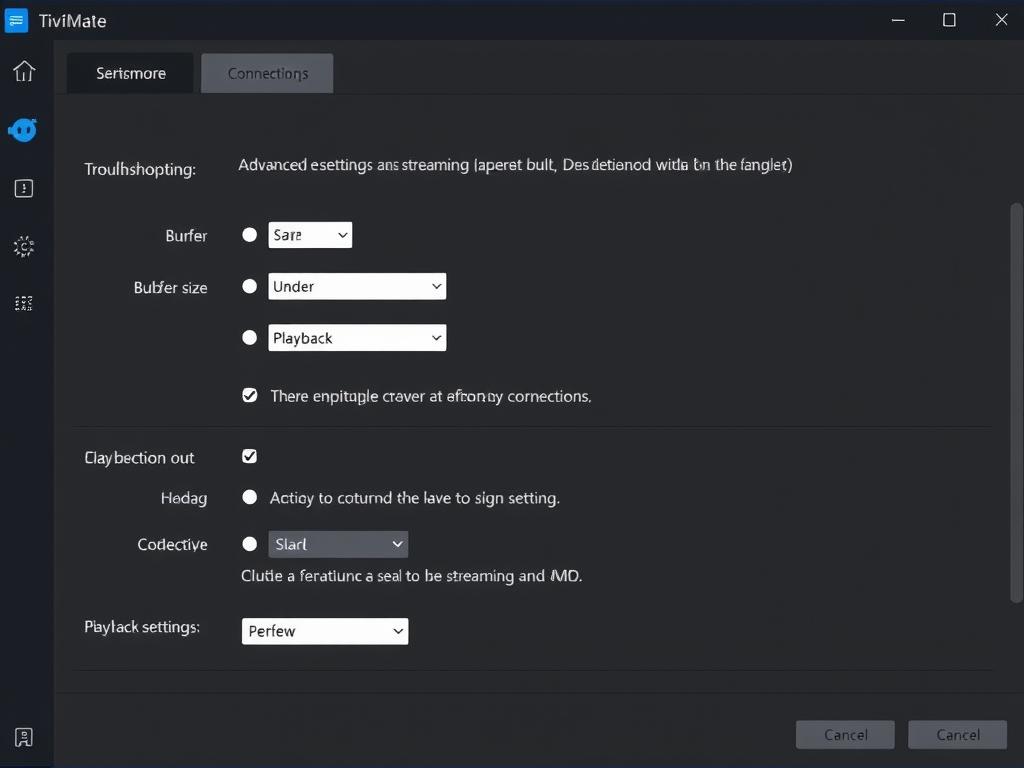Image resolution: width=1024 pixels, height=768 pixels.
Task: Enable the 'Claybection out' checkbox
Action: pyautogui.click(x=249, y=456)
